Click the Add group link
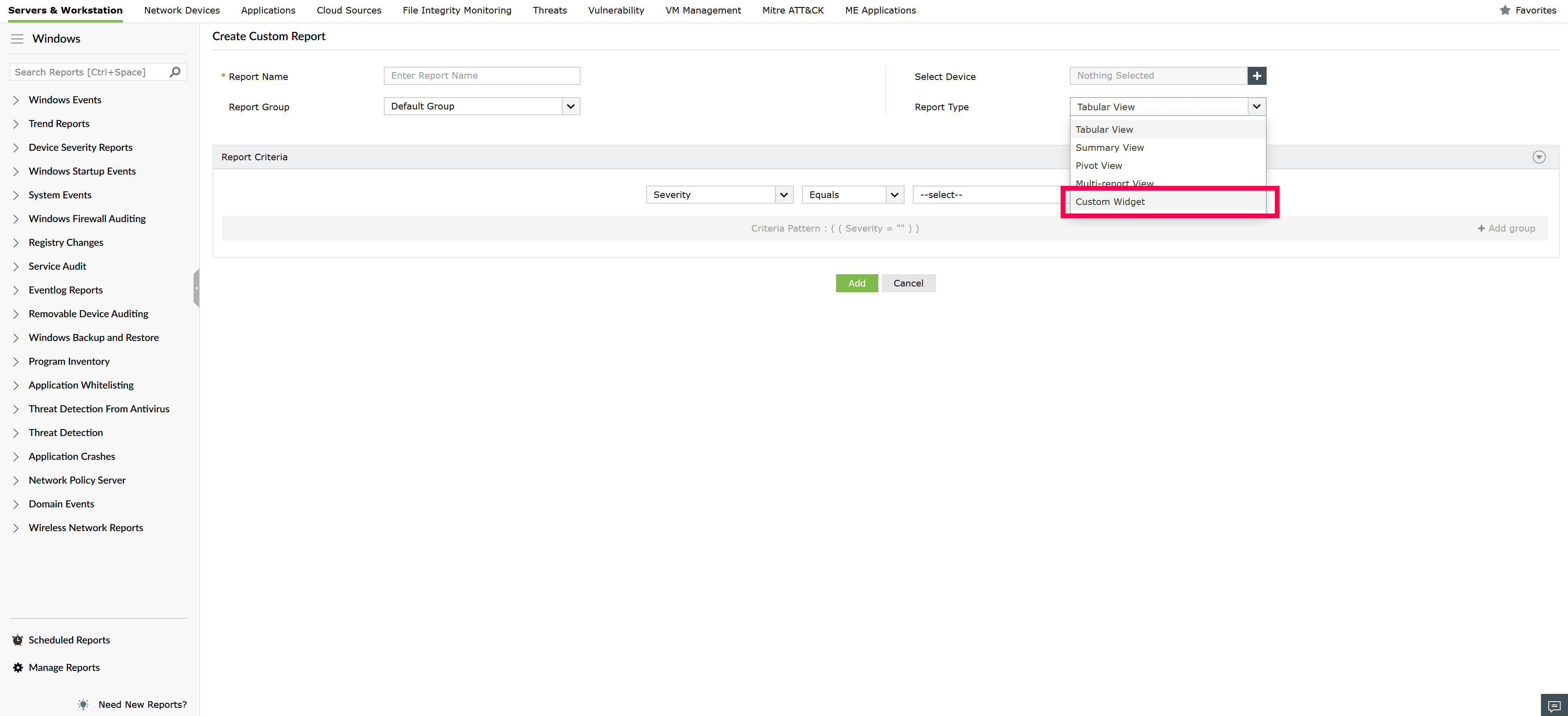This screenshot has width=1568, height=716. [1506, 228]
